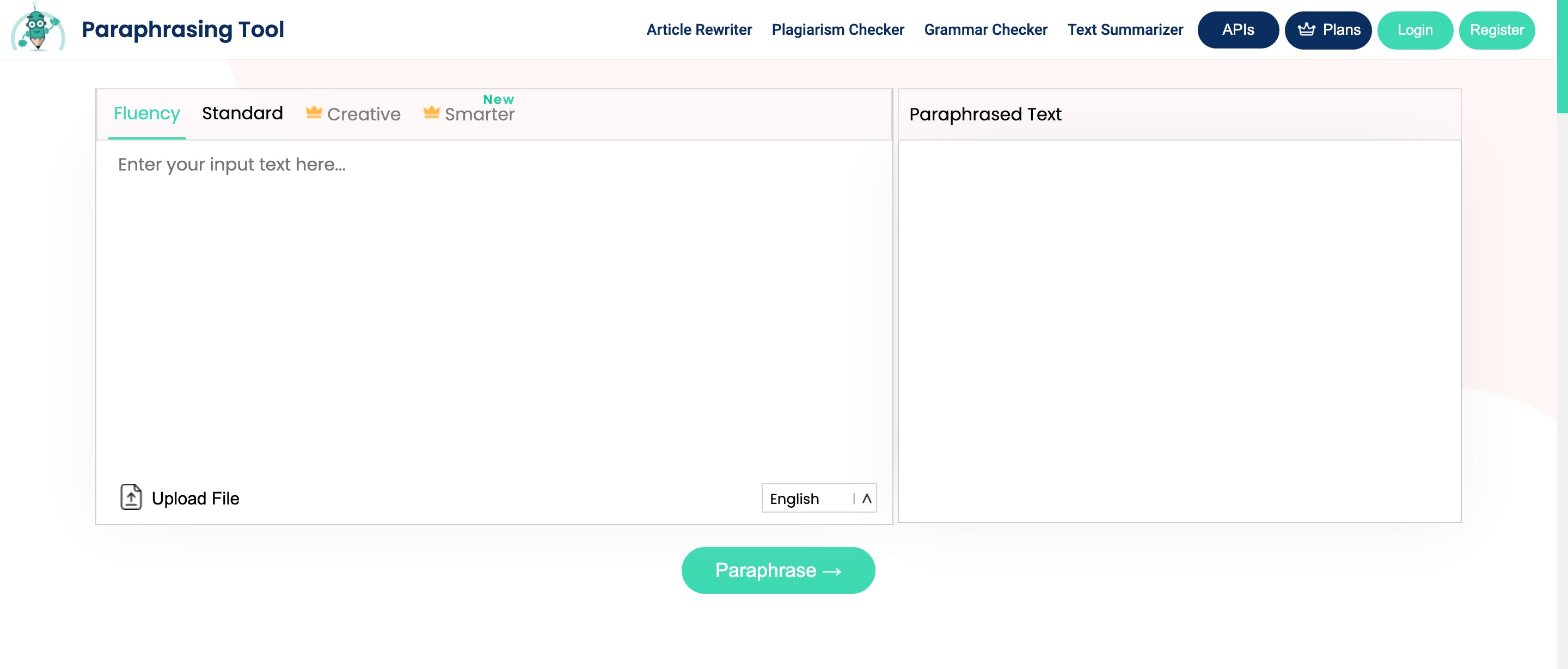The height and width of the screenshot is (669, 1568).
Task: Click the Login button
Action: (x=1415, y=29)
